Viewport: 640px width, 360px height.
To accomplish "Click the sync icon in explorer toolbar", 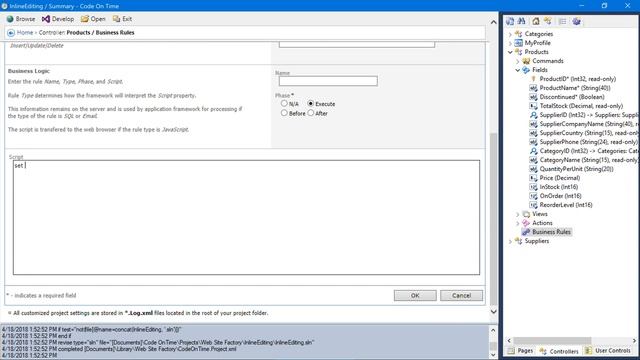I will [x=510, y=21].
